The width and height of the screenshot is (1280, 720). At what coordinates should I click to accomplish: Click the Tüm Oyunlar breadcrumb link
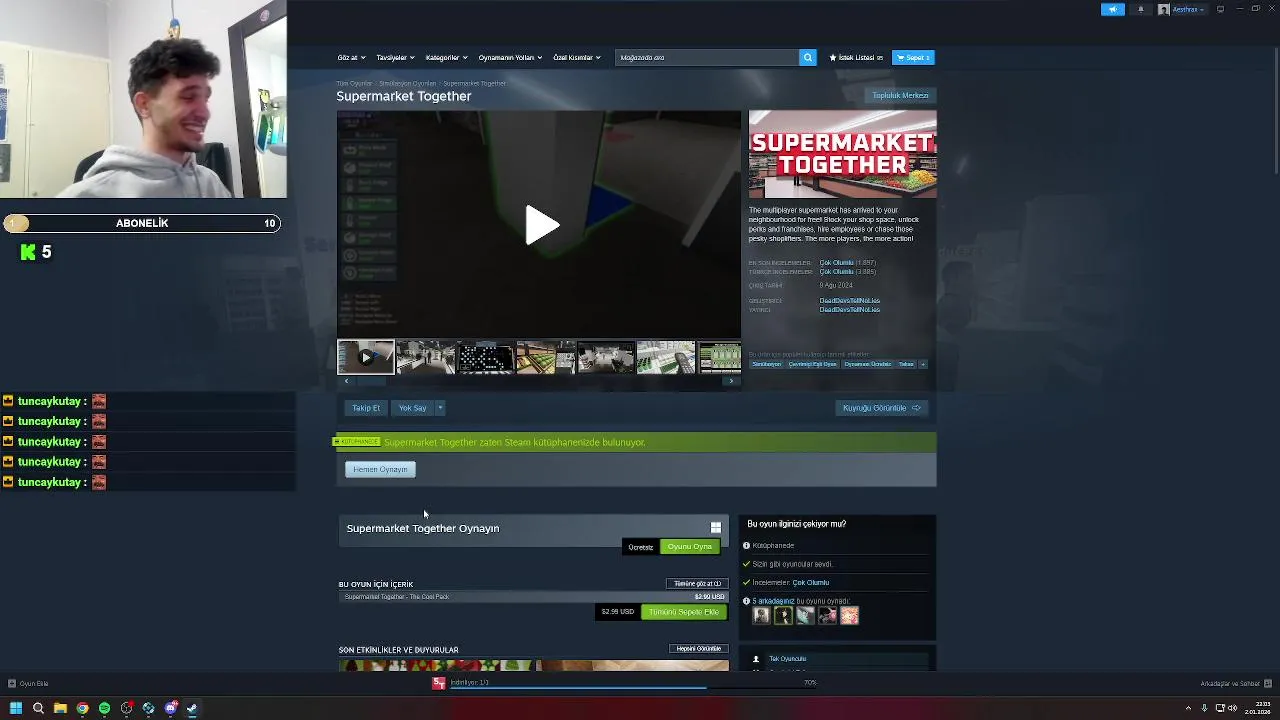[354, 83]
